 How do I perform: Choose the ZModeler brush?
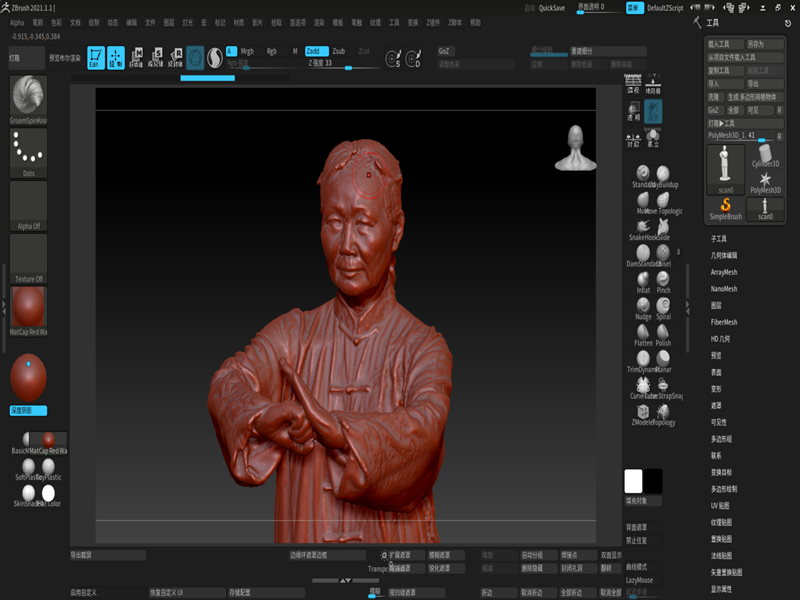point(642,410)
